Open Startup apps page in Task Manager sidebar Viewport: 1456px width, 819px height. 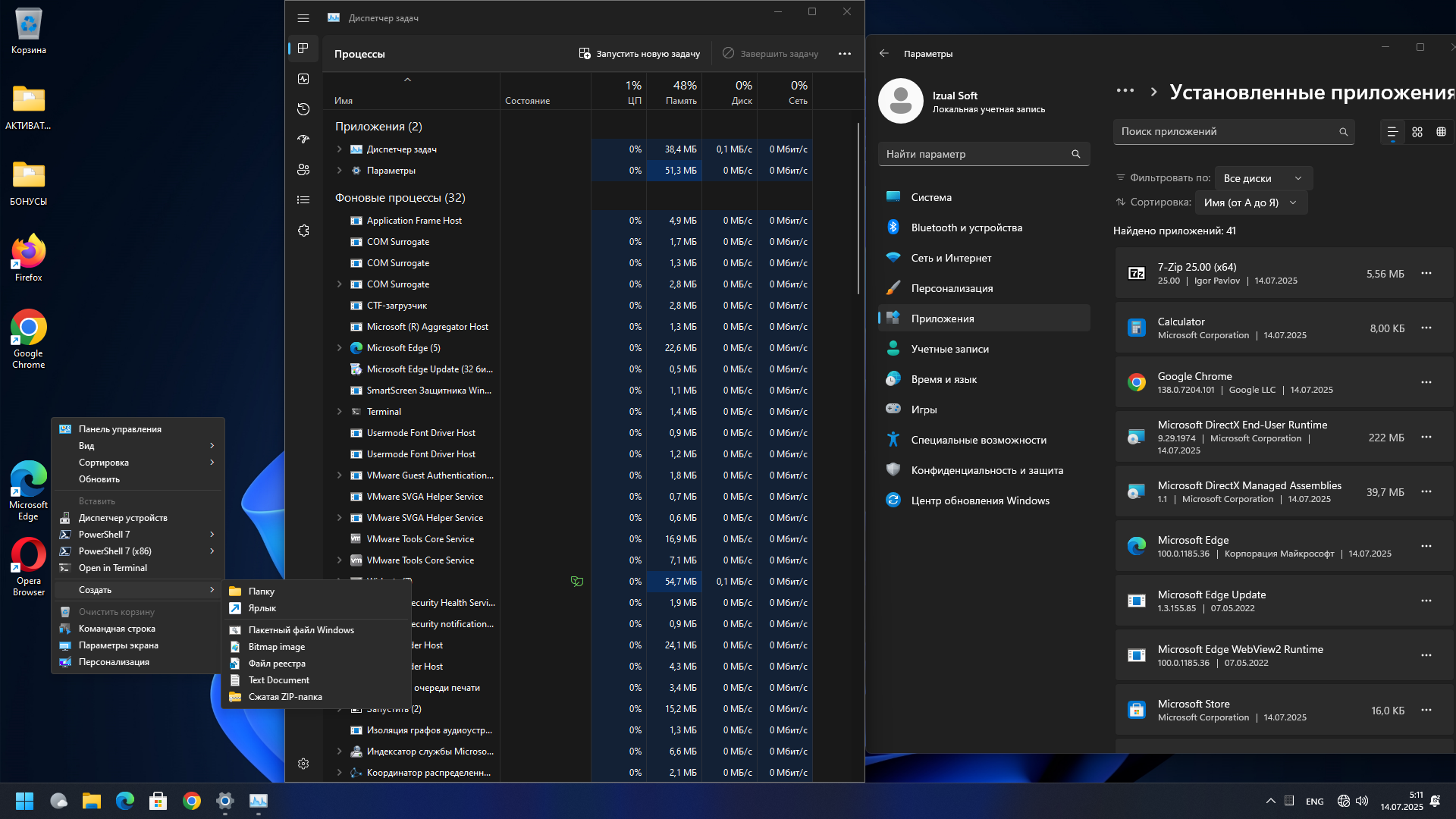pyautogui.click(x=303, y=140)
